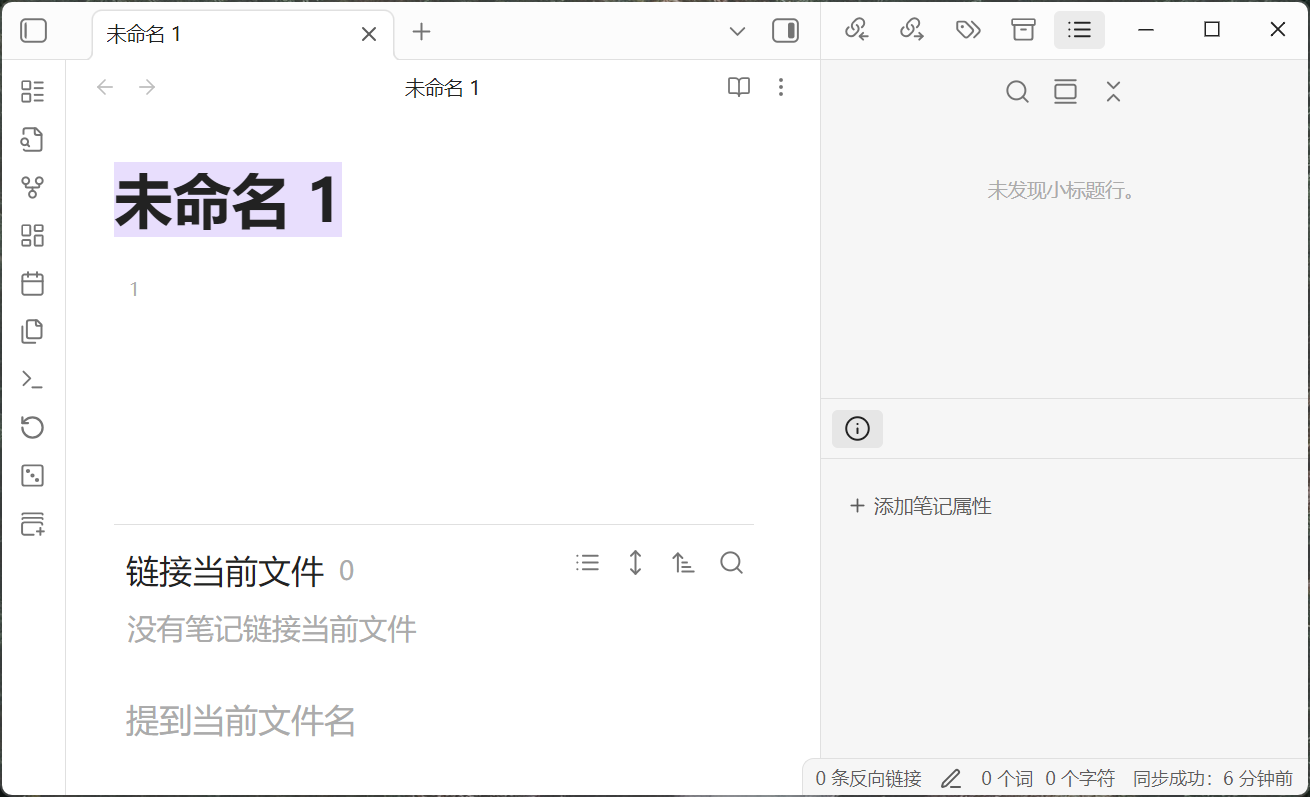Switch to the outline tab in right sidebar
This screenshot has width=1310, height=797.
pyautogui.click(x=1079, y=30)
